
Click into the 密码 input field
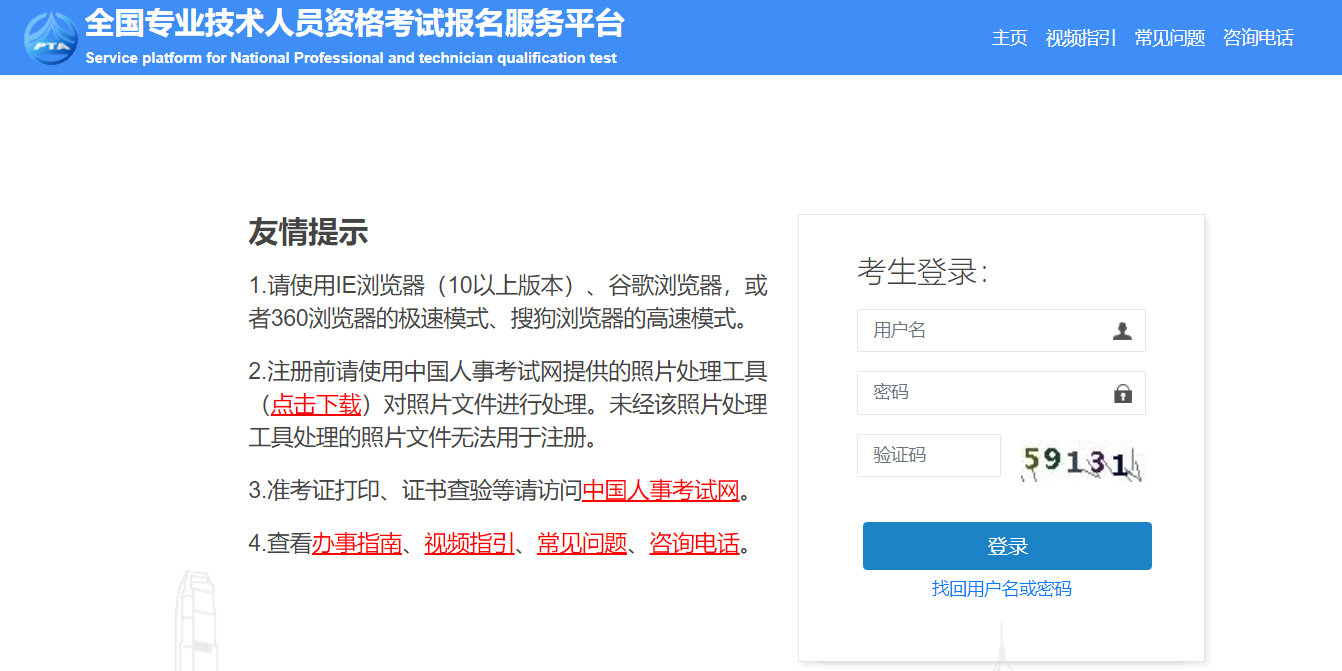[x=980, y=393]
